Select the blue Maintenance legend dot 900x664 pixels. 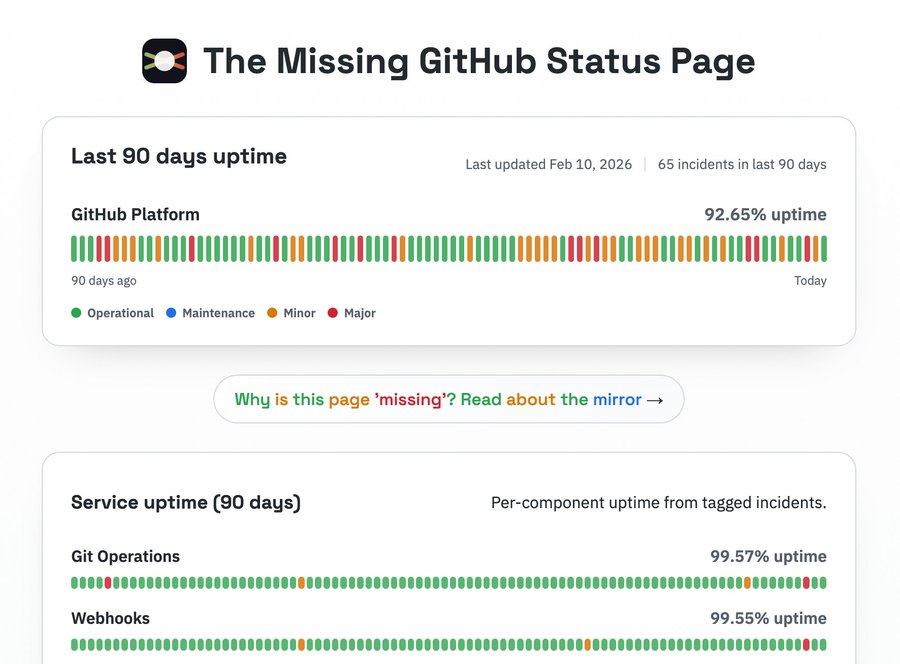[x=171, y=313]
